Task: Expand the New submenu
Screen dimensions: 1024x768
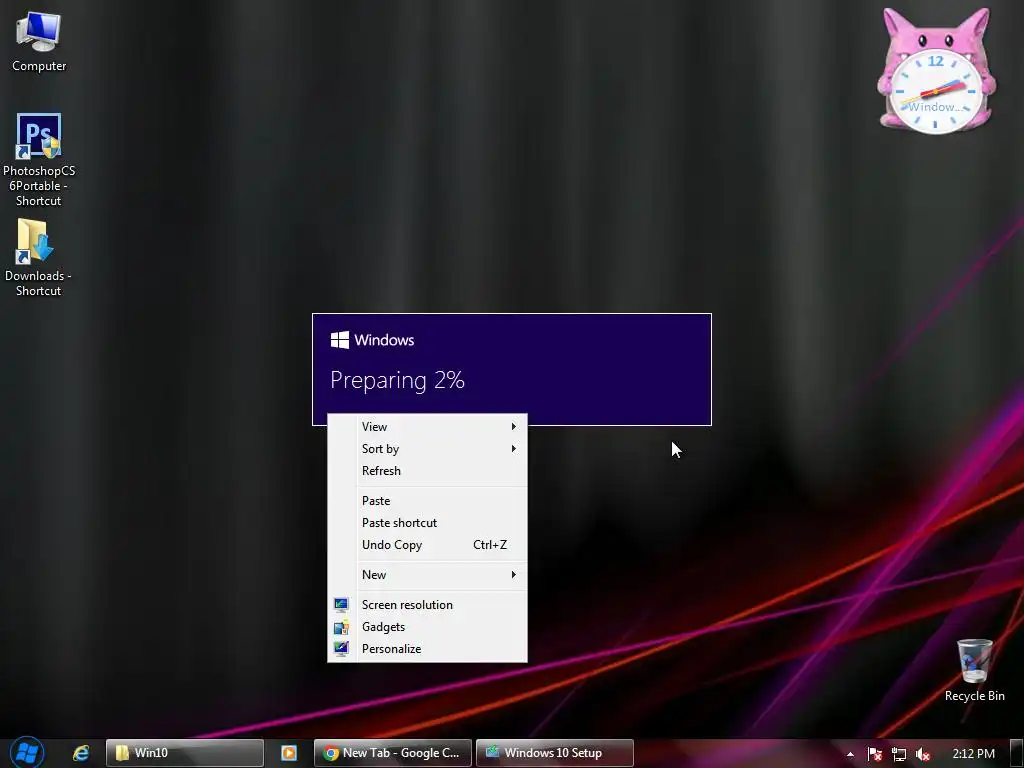Action: 428,575
